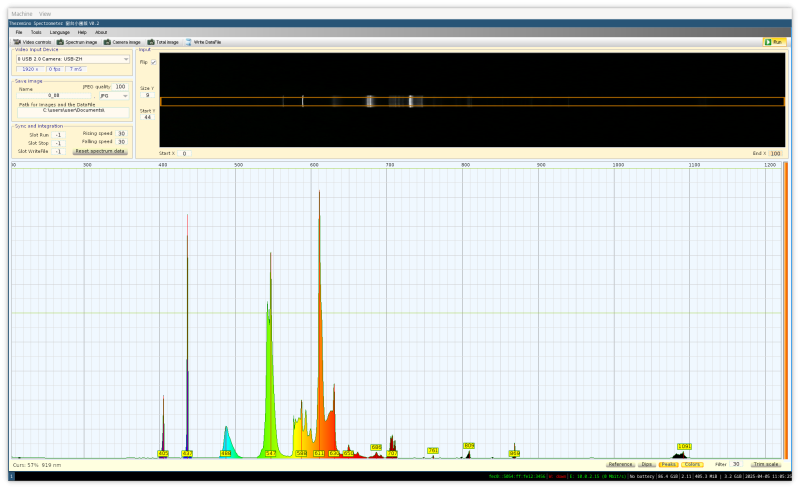The width and height of the screenshot is (800, 489).
Task: Click the 809 peak wavelength label
Action: pos(469,445)
